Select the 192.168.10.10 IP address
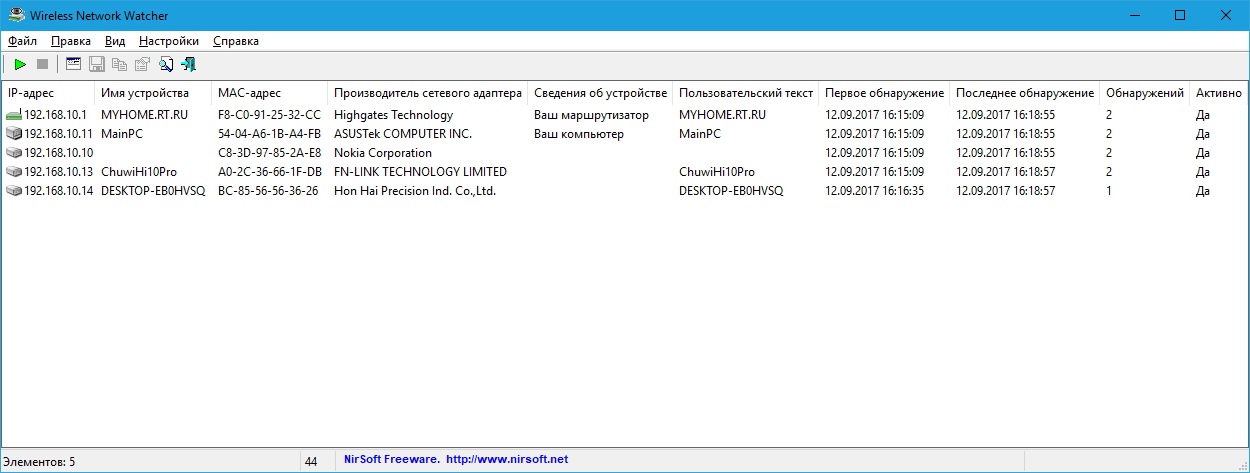Image resolution: width=1250 pixels, height=473 pixels. (x=59, y=153)
